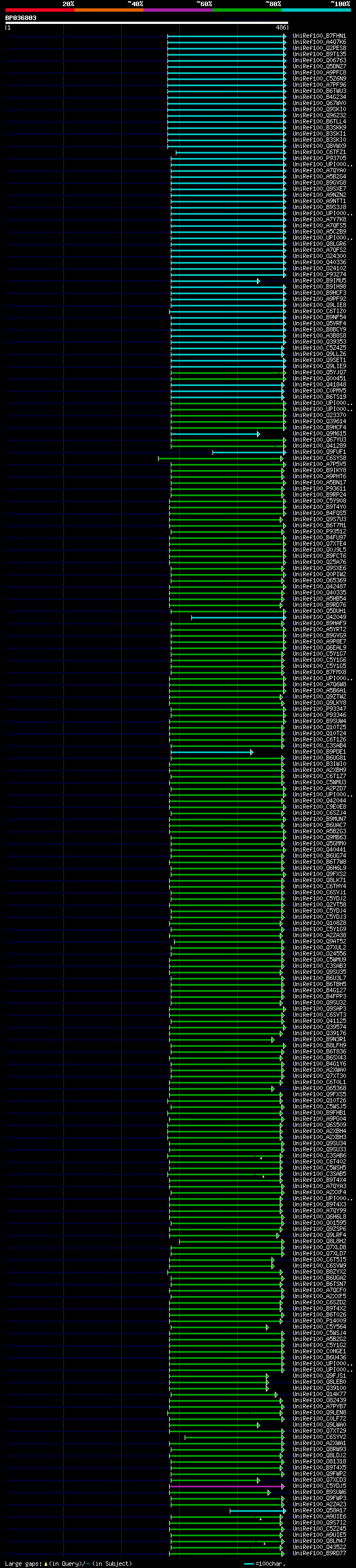Select hit label UniRef100_C5Z245
The height and width of the screenshot is (1568, 356).
click(x=319, y=1529)
